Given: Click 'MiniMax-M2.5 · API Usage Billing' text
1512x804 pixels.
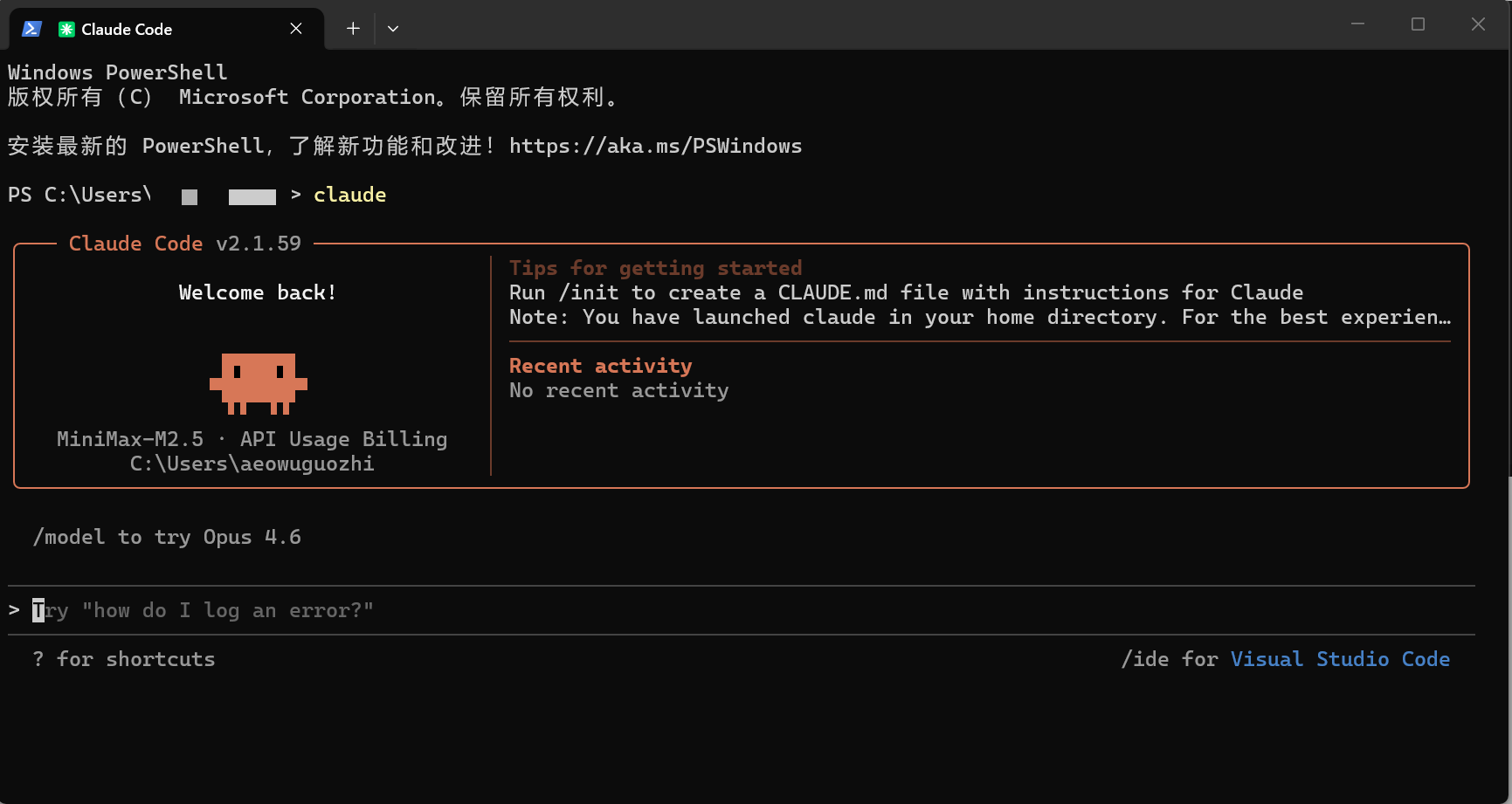Looking at the screenshot, I should (x=252, y=439).
